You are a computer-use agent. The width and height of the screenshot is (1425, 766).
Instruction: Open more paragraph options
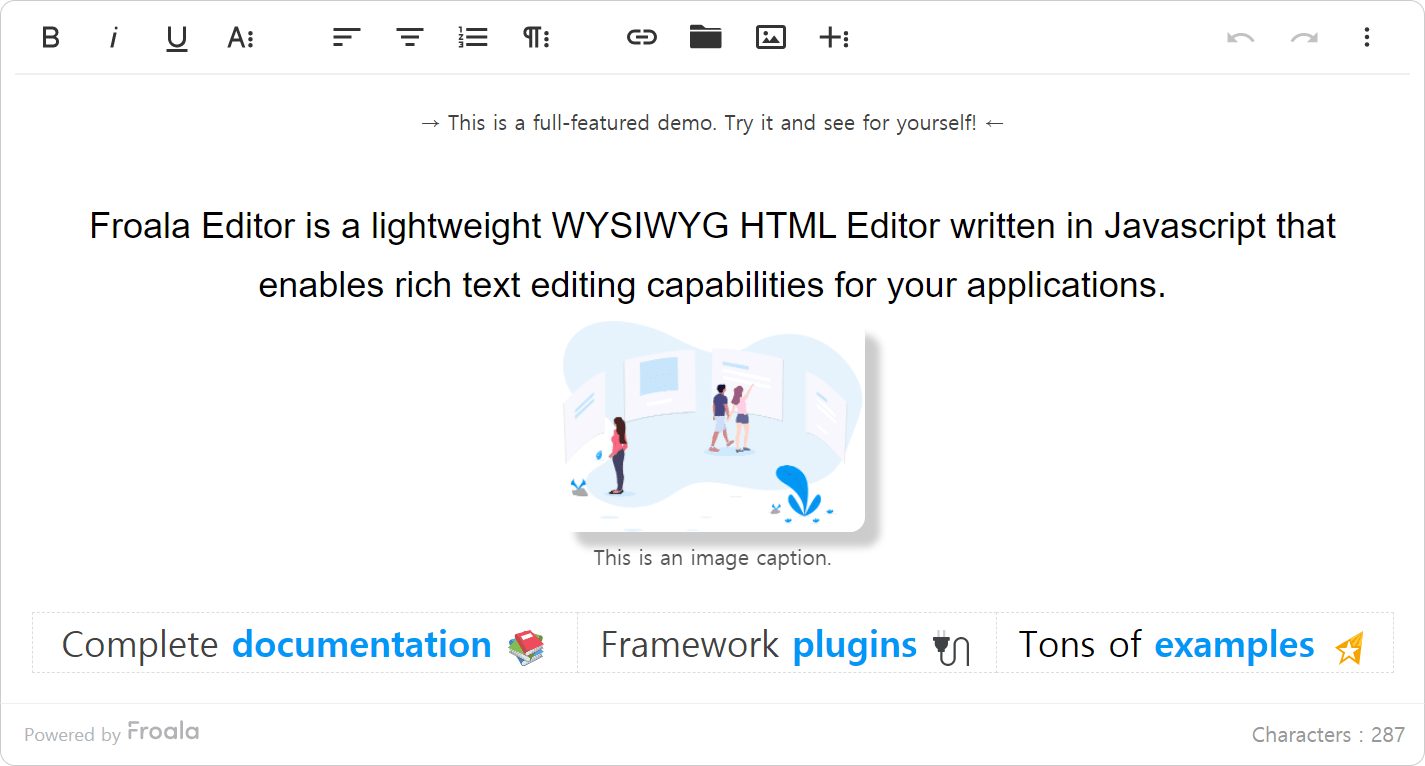coord(536,38)
